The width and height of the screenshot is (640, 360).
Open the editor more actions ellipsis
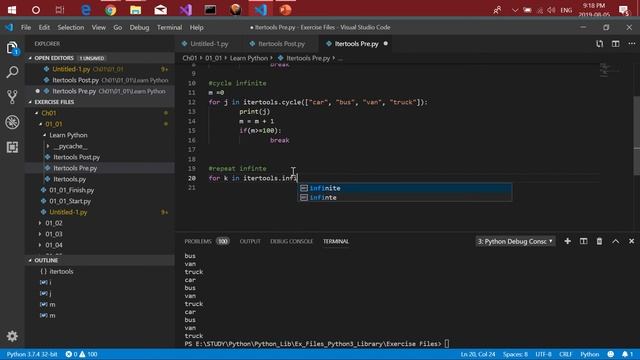coord(631,44)
